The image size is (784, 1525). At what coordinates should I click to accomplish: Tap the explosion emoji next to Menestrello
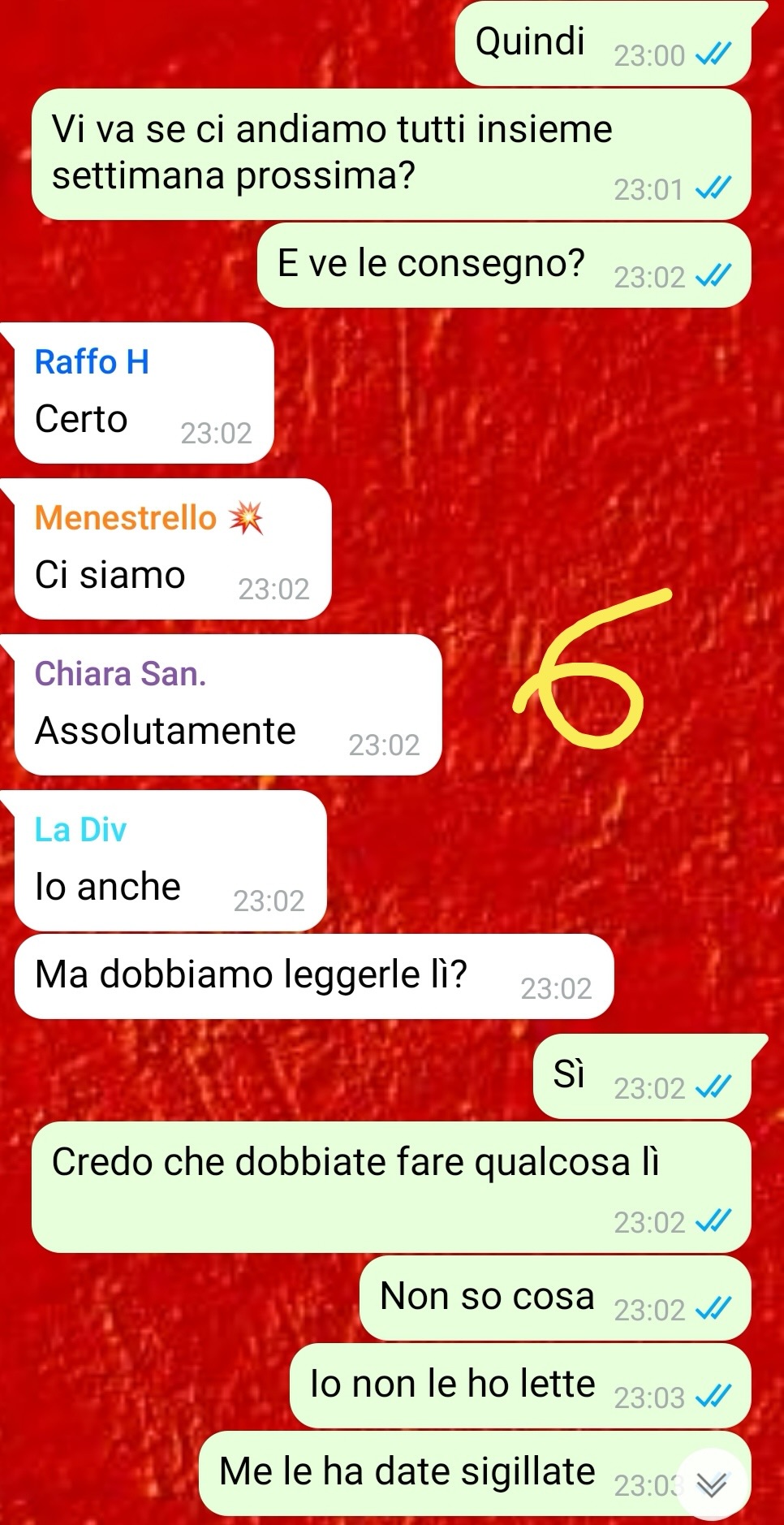click(x=246, y=518)
